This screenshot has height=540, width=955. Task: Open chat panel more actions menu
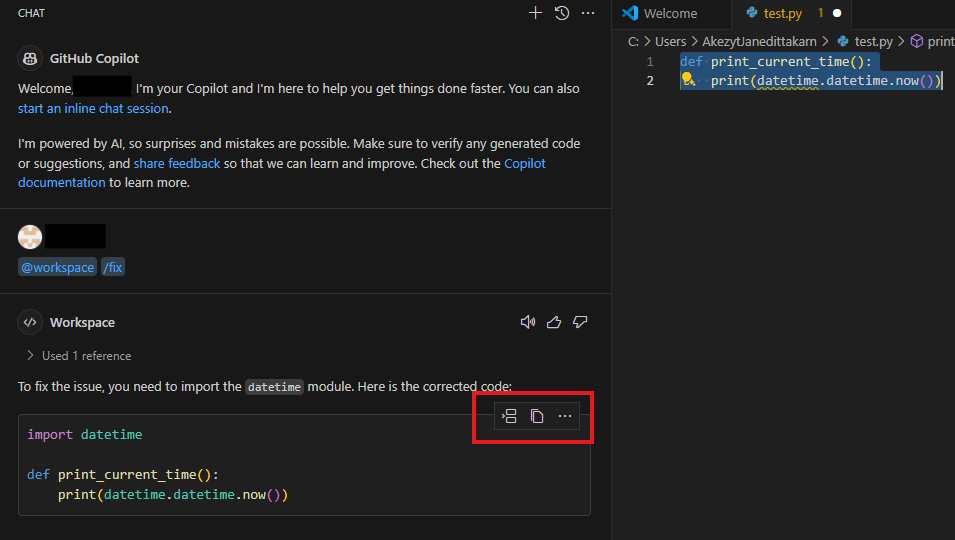click(588, 13)
